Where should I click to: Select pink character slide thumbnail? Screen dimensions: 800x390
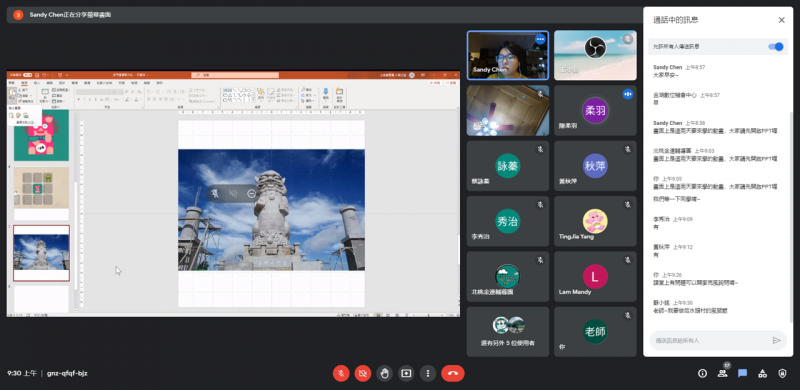pos(41,135)
